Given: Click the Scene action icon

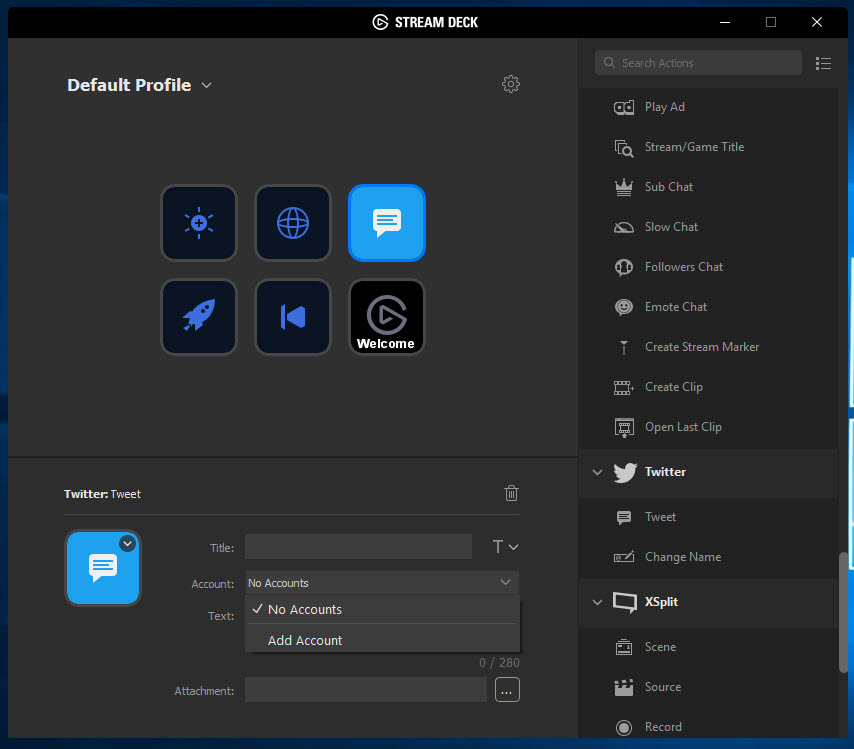Looking at the screenshot, I should (x=624, y=647).
